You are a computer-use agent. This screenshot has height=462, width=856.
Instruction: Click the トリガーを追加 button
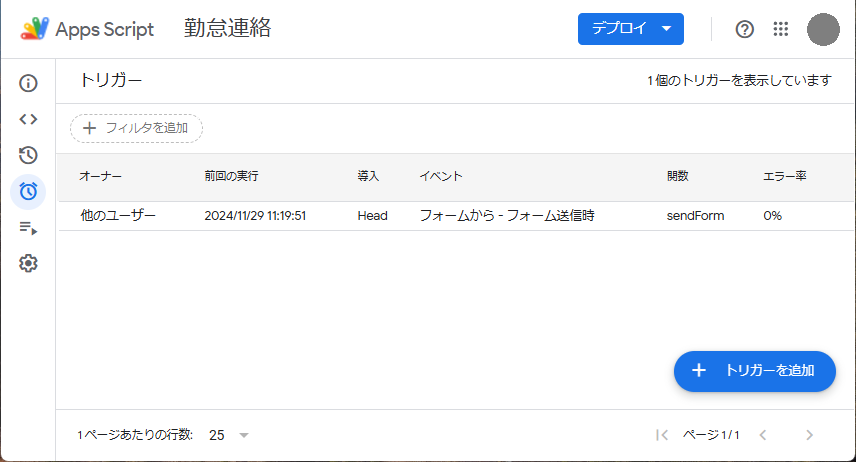[x=754, y=371]
